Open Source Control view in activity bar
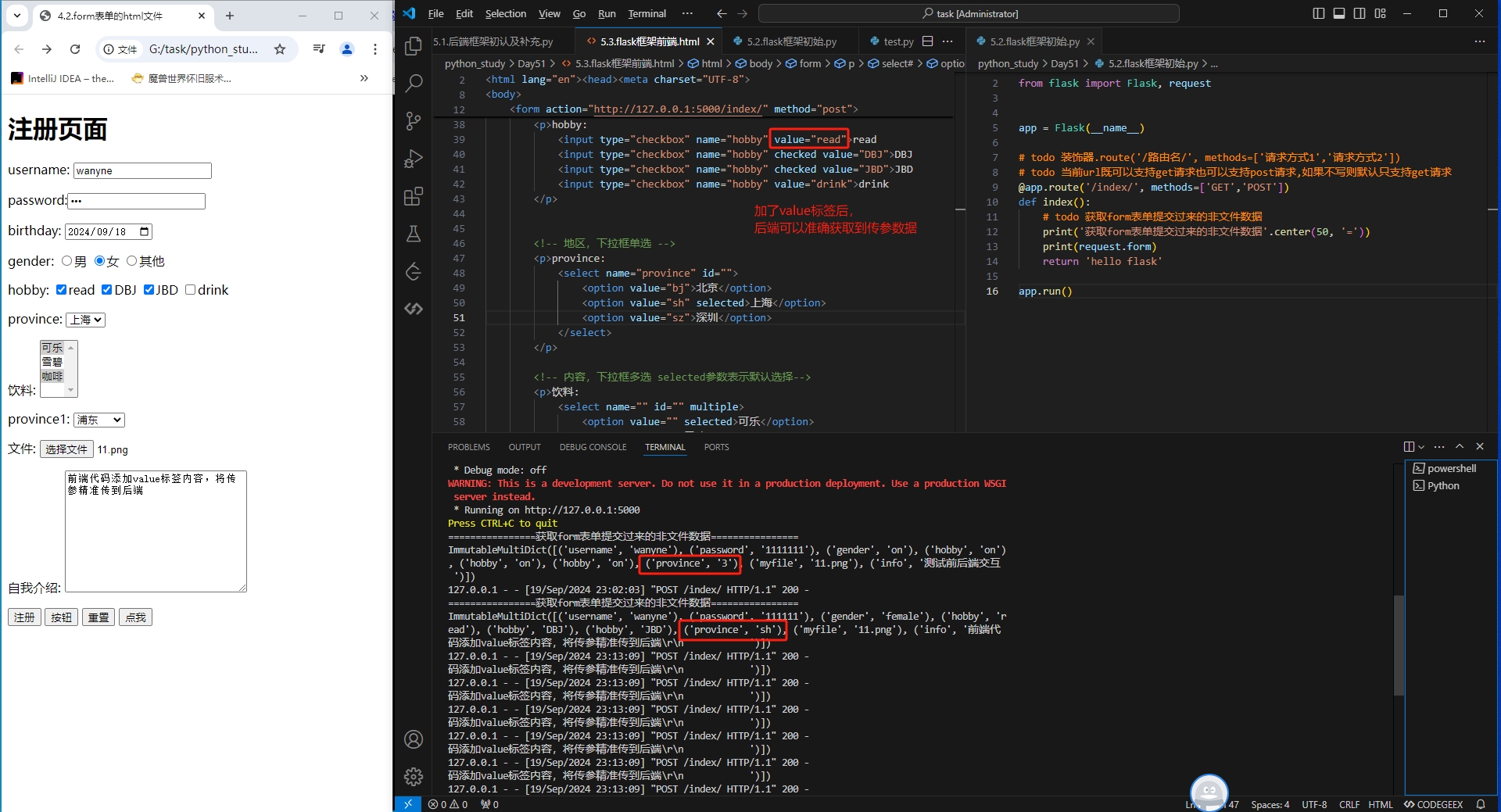The width and height of the screenshot is (1501, 812). coord(414,120)
